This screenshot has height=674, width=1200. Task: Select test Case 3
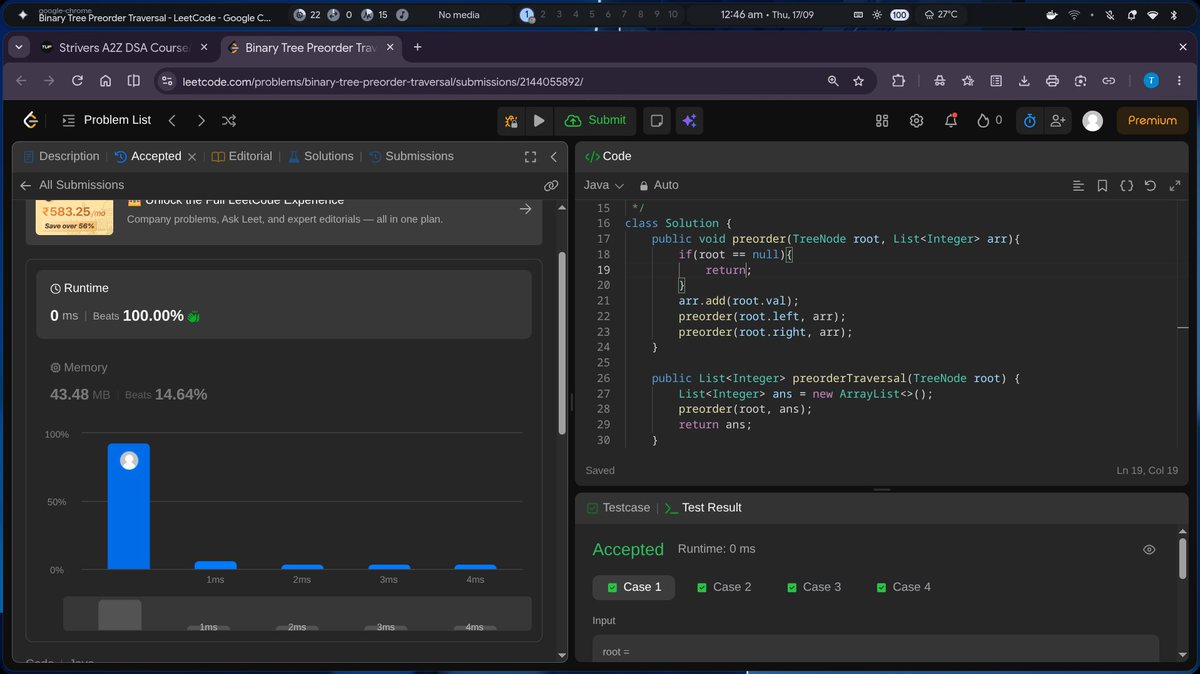point(814,587)
